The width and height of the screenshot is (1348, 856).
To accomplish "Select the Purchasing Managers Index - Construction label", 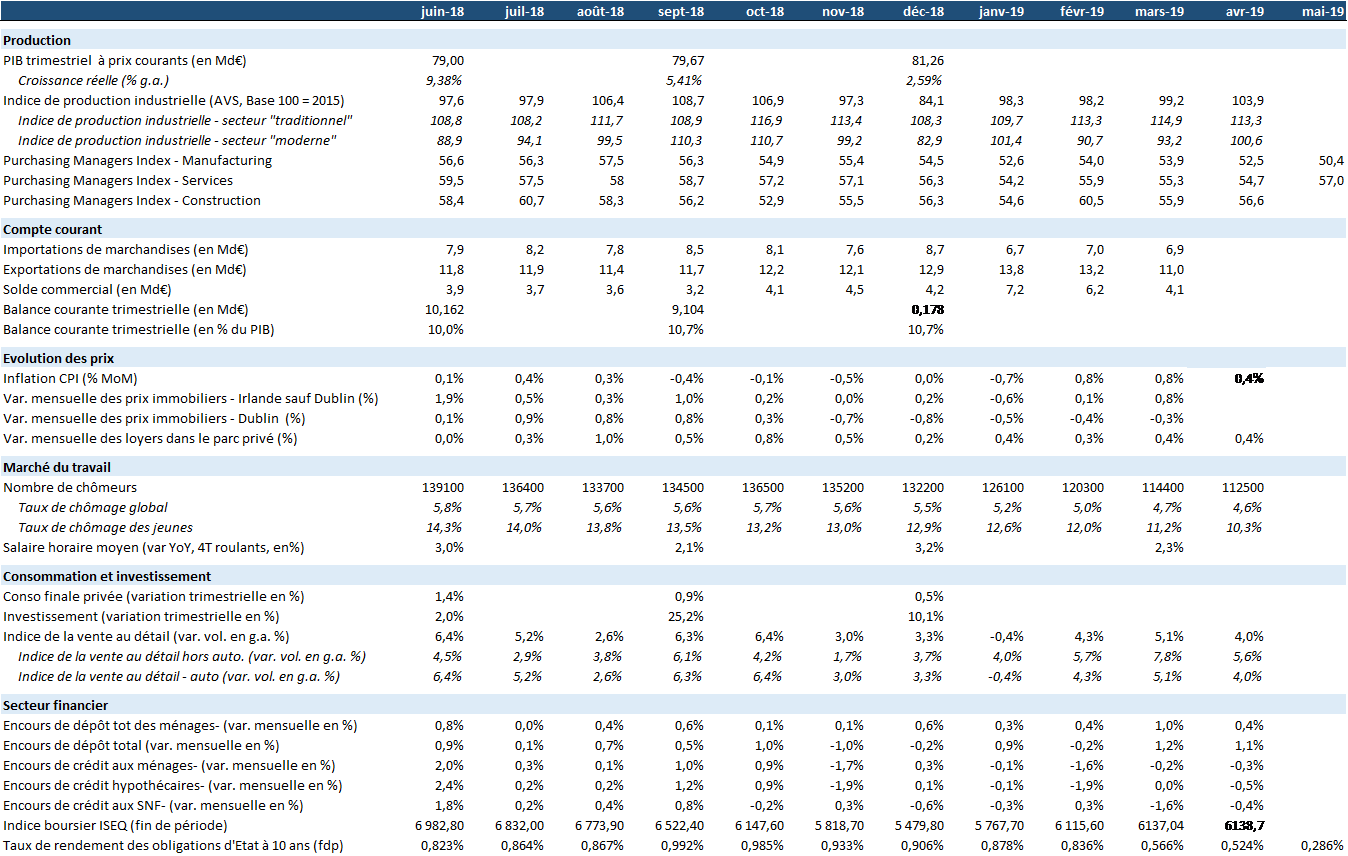I will tap(132, 201).
